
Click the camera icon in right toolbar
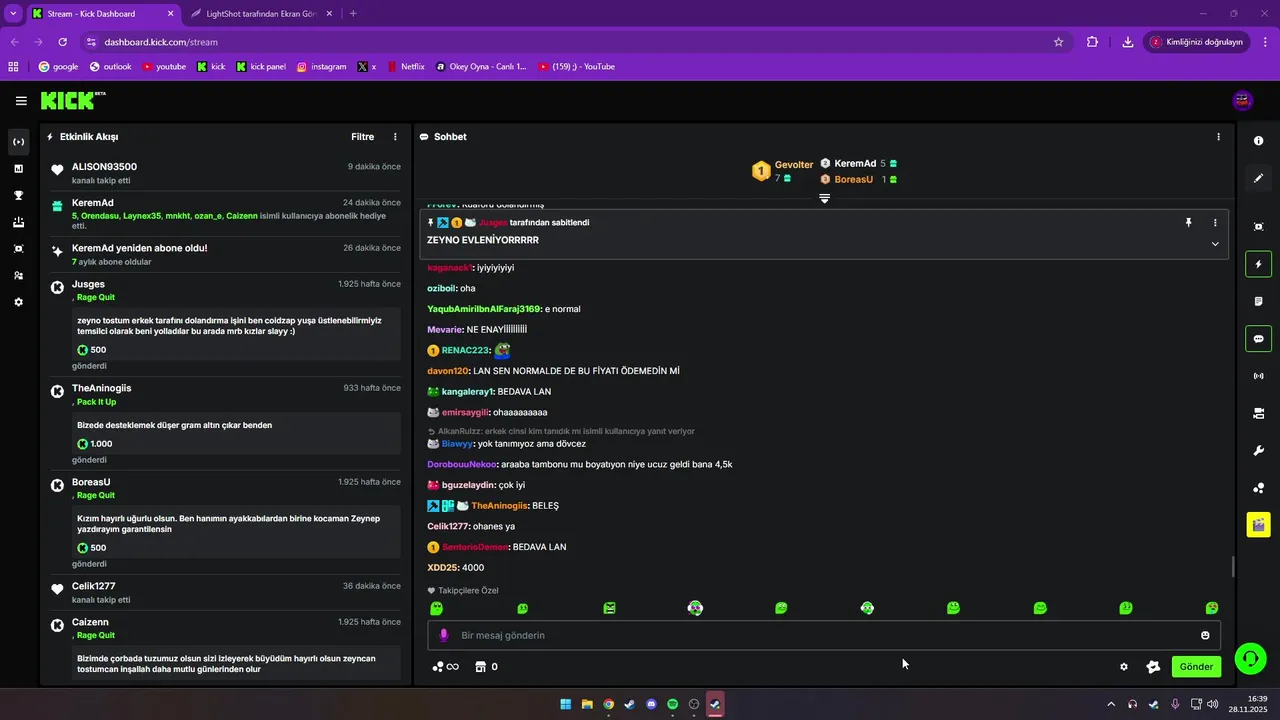point(1258,413)
